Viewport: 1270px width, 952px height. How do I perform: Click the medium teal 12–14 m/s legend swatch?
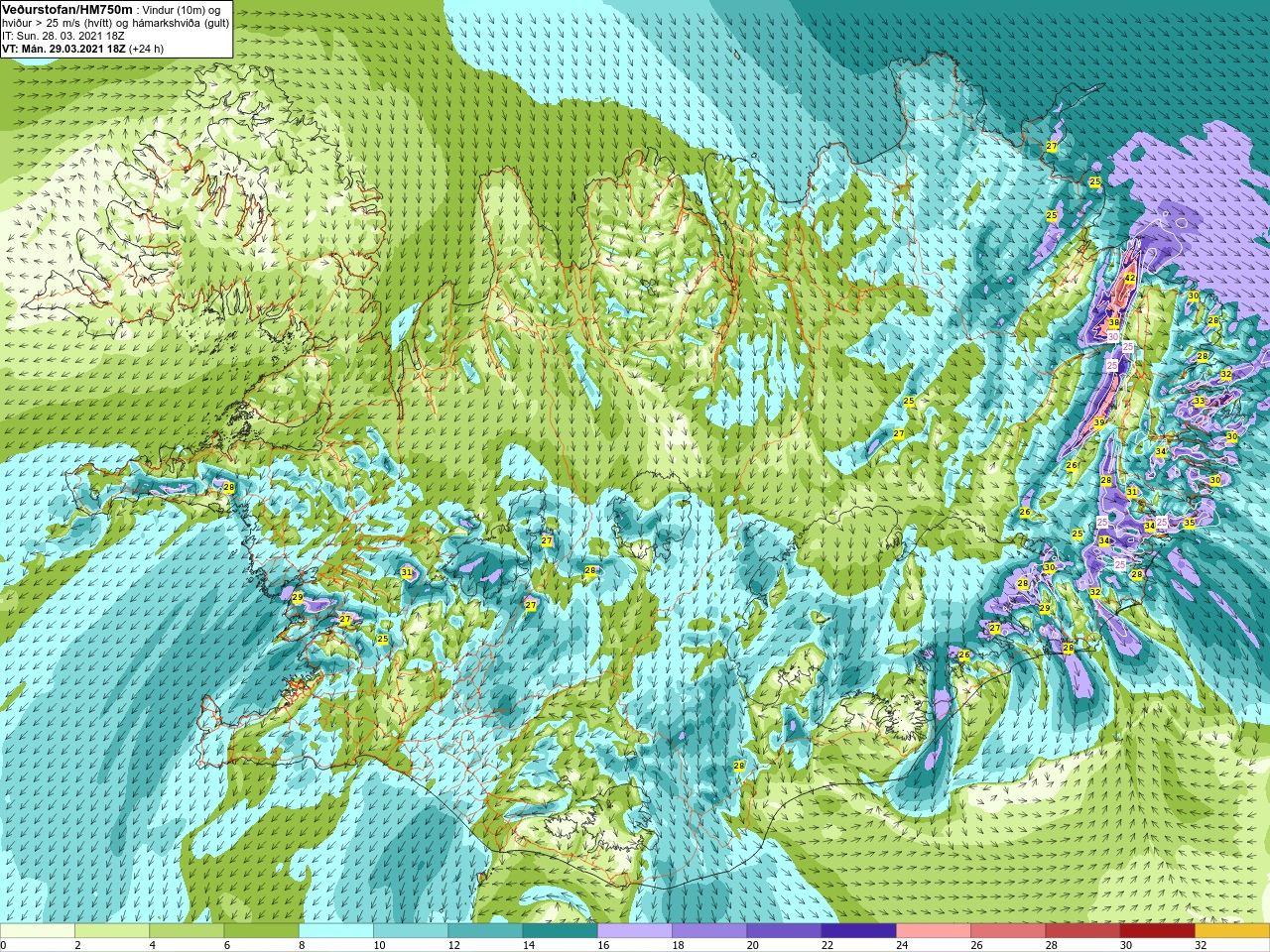click(x=485, y=931)
